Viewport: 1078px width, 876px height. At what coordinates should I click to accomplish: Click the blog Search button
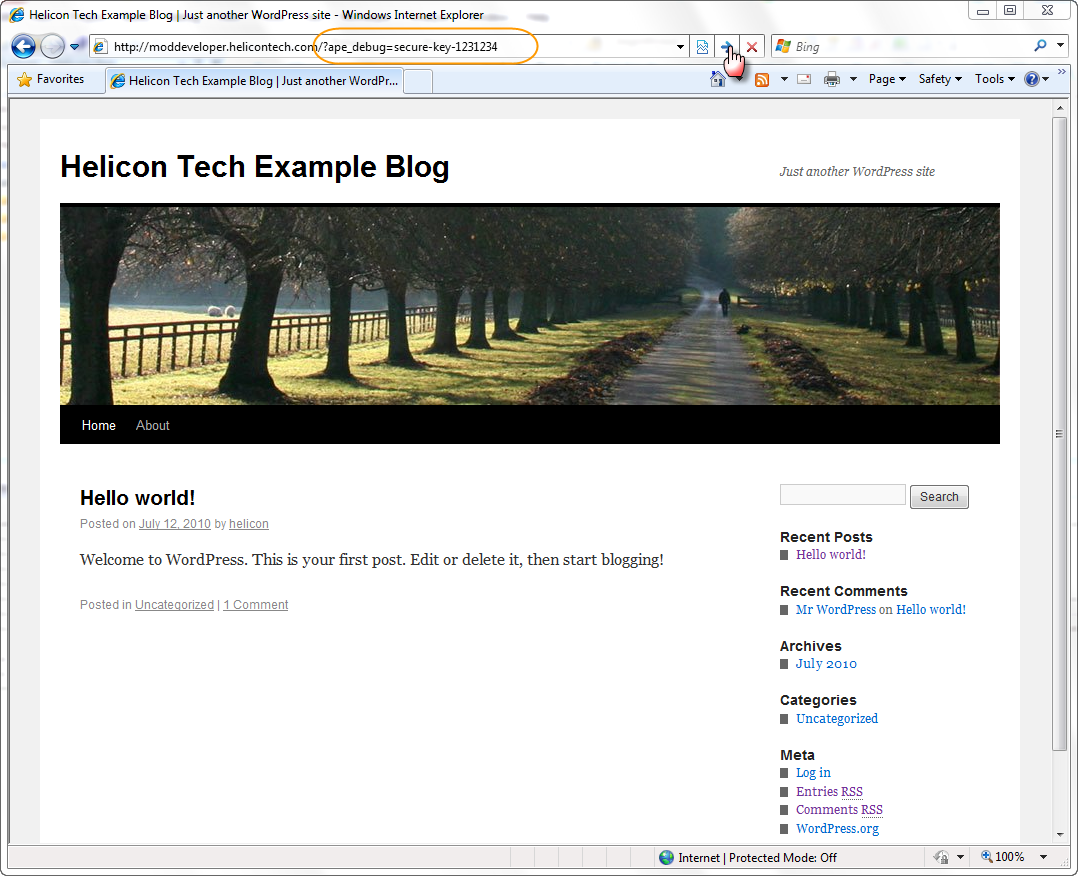tap(939, 496)
